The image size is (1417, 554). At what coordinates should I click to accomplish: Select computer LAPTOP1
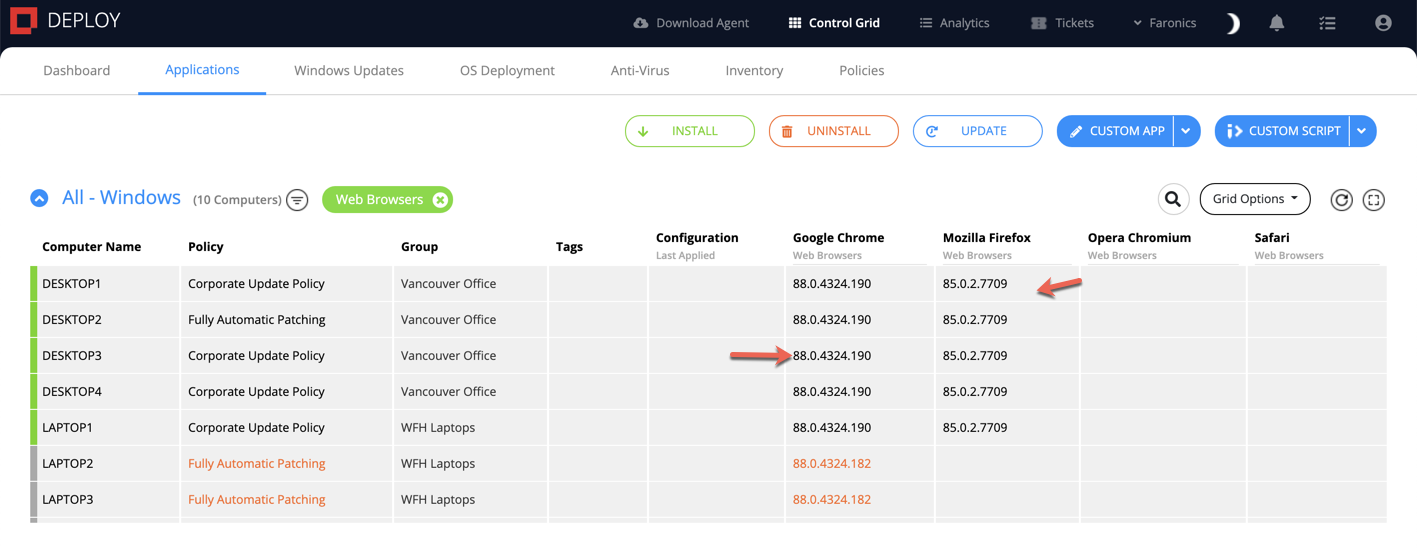coord(67,428)
